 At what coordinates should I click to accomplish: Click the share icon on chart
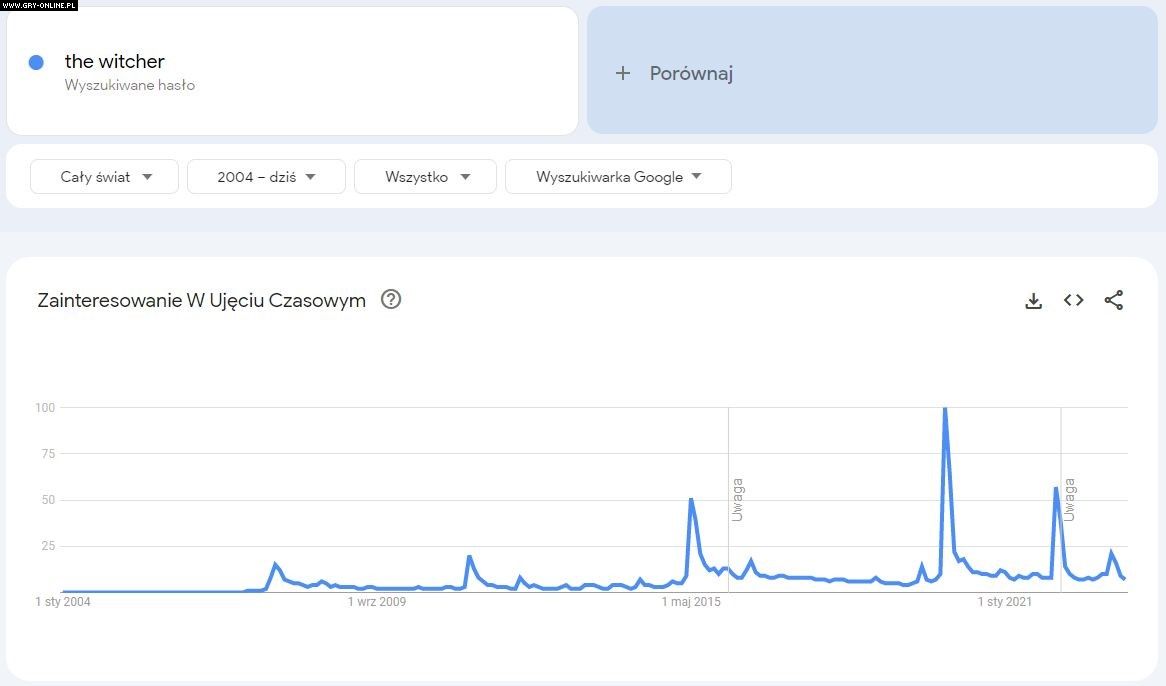pos(1113,300)
